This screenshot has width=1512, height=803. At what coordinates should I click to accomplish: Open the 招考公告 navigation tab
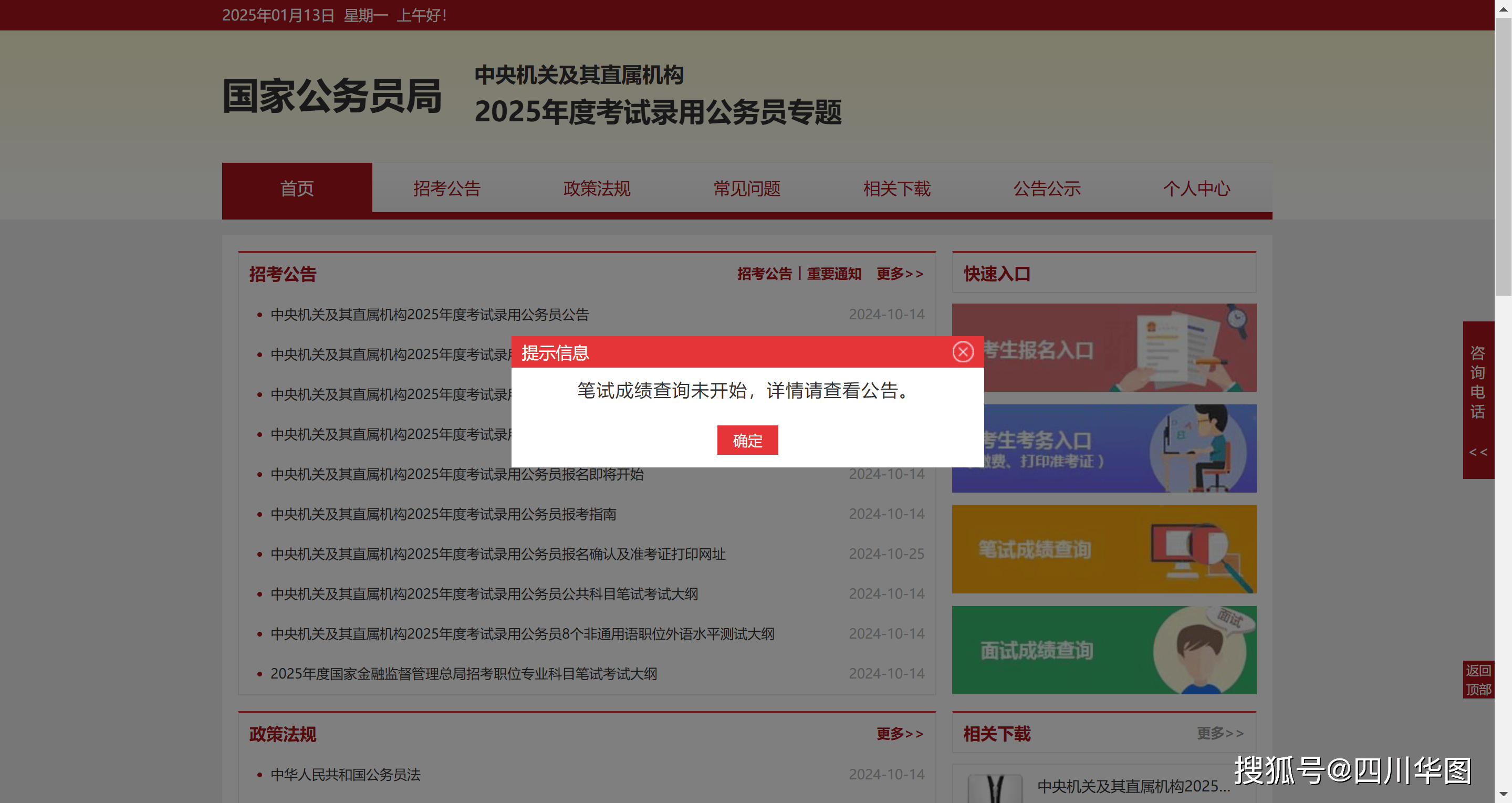coord(447,189)
